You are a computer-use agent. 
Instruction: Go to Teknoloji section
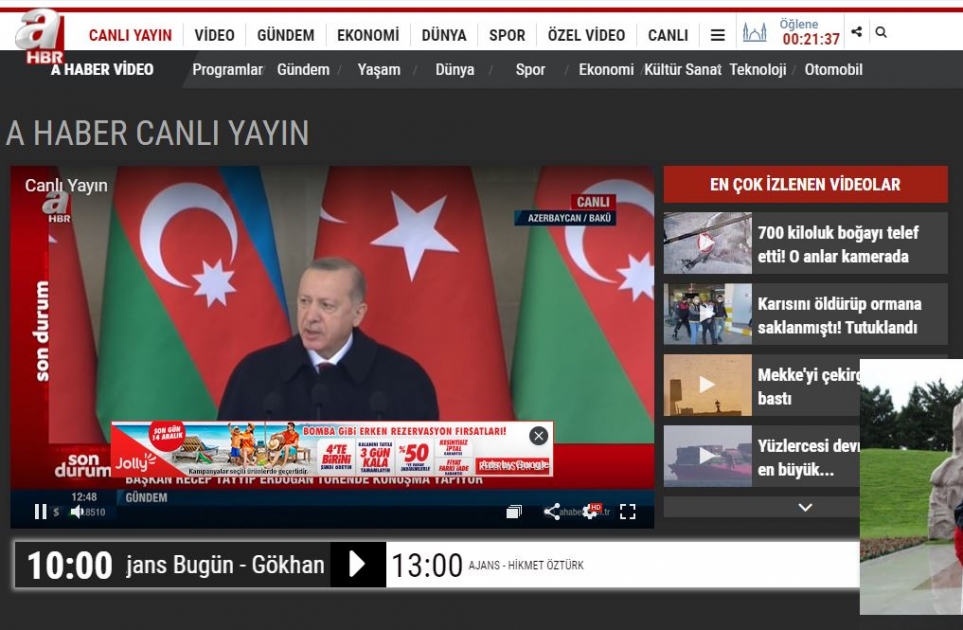(757, 69)
